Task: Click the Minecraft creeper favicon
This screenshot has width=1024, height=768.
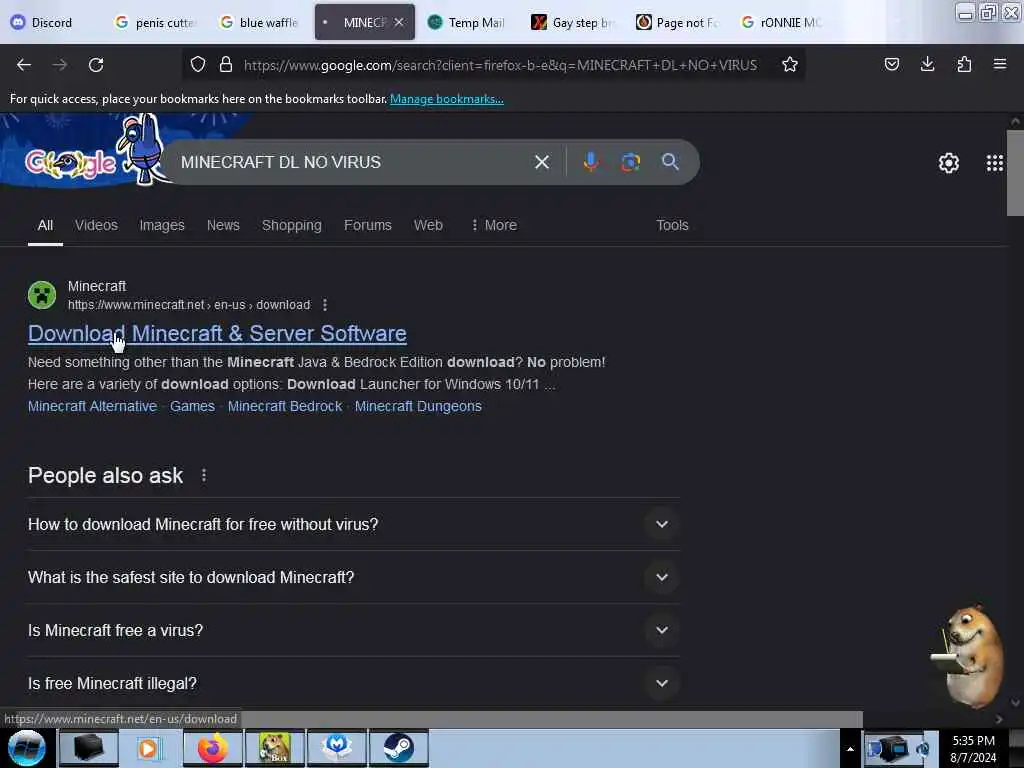Action: pyautogui.click(x=42, y=295)
